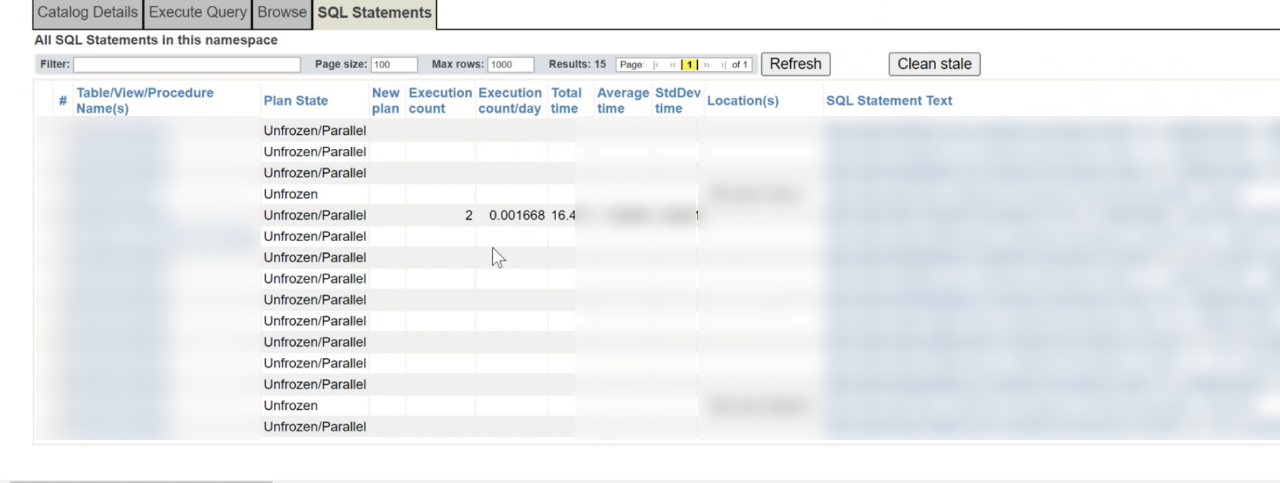Click the execution count/day value 0.001668

click(517, 215)
